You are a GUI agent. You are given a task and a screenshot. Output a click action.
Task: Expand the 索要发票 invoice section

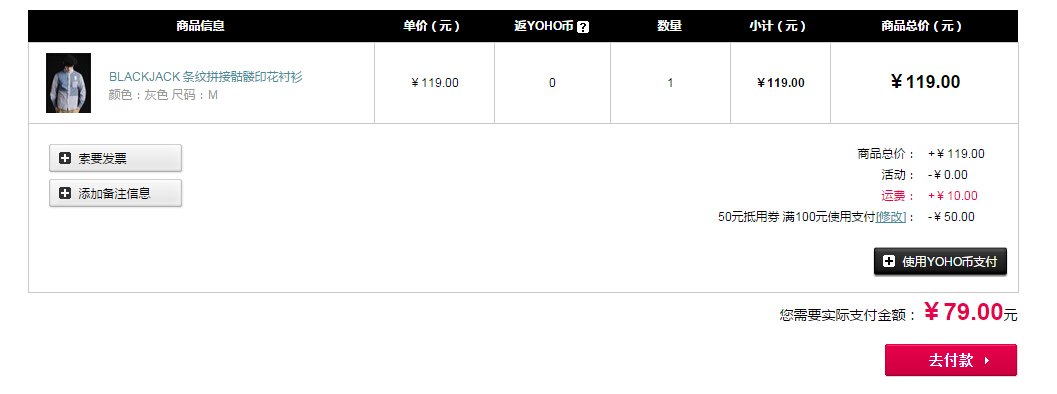tap(115, 159)
